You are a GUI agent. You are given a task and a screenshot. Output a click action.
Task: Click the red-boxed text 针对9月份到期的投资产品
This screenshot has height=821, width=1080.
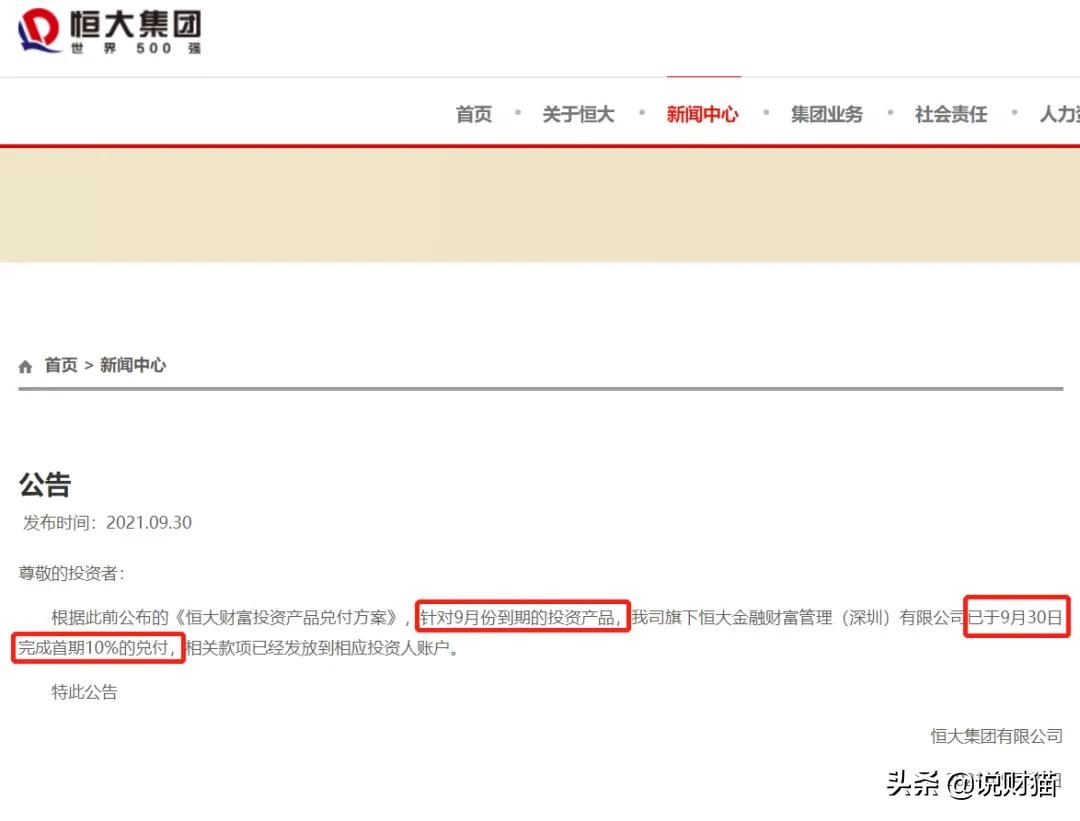click(521, 617)
